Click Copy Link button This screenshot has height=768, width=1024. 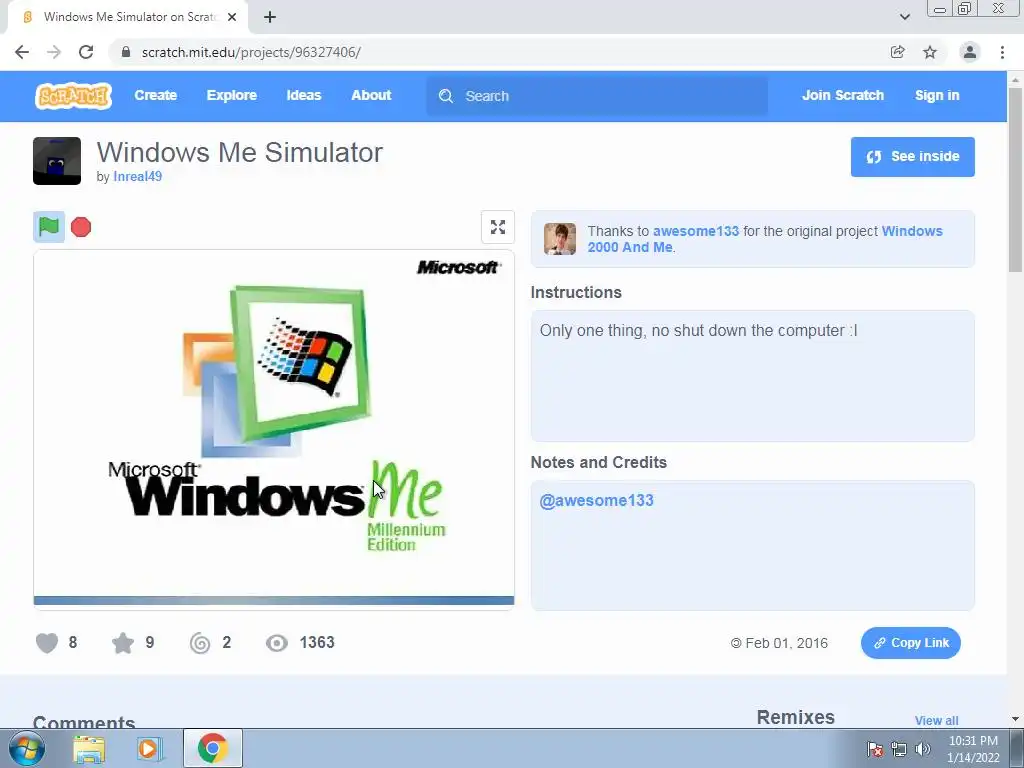click(x=910, y=643)
